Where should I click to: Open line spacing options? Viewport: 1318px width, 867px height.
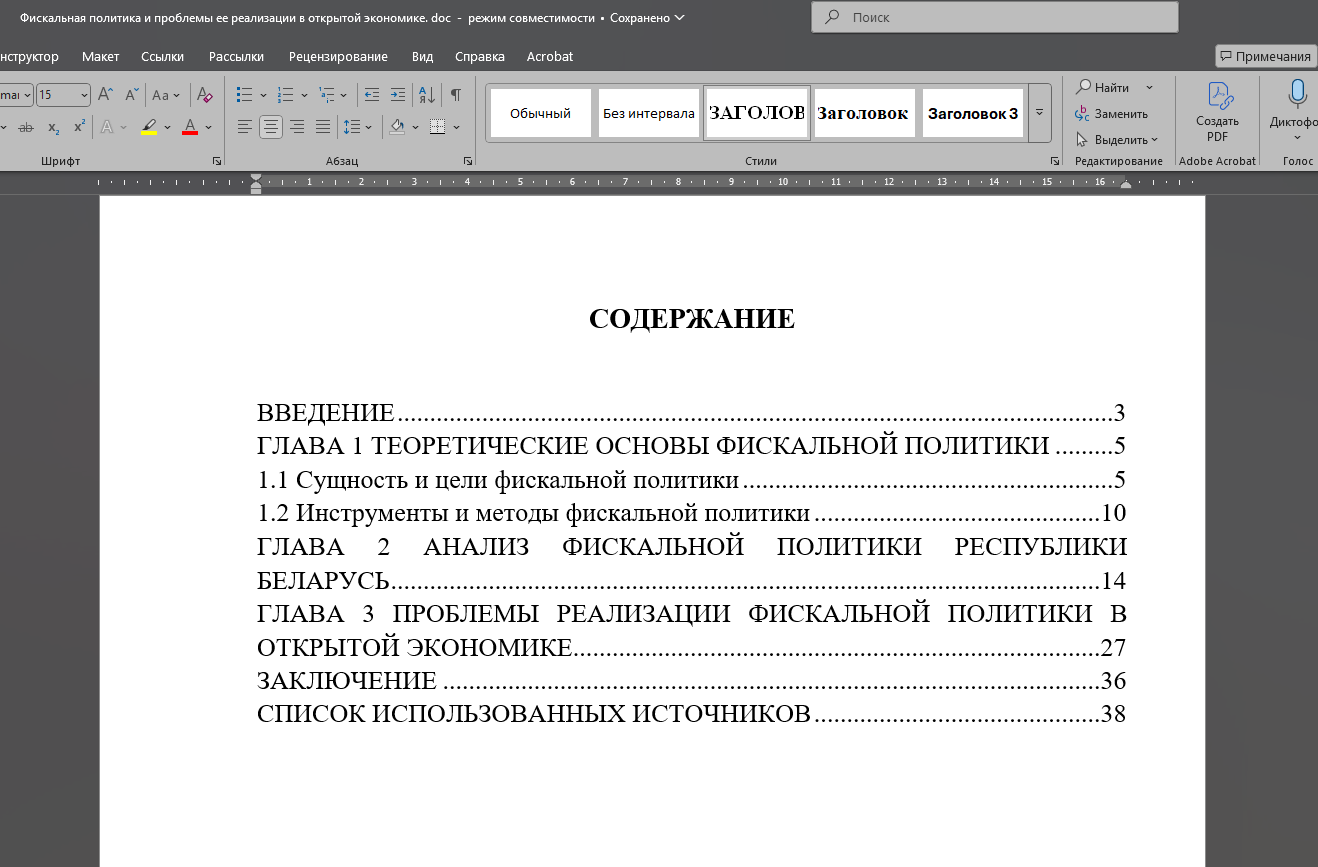coord(351,127)
